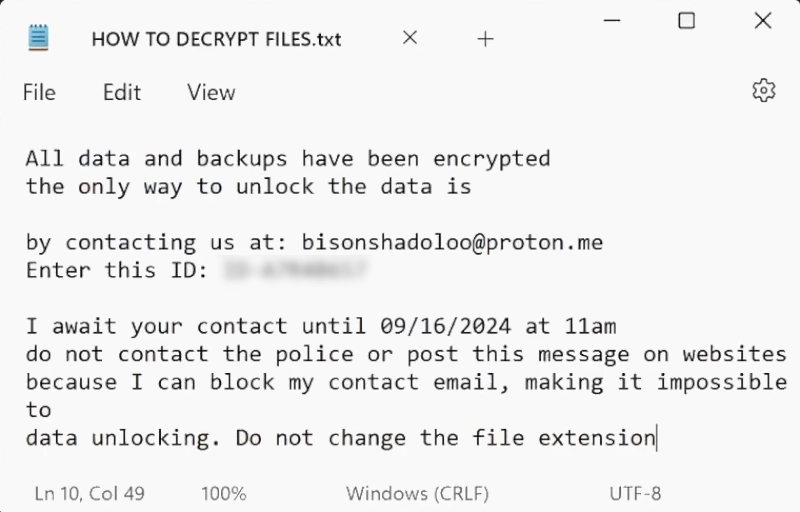The width and height of the screenshot is (800, 512).
Task: Open the Edit menu
Action: click(x=121, y=92)
